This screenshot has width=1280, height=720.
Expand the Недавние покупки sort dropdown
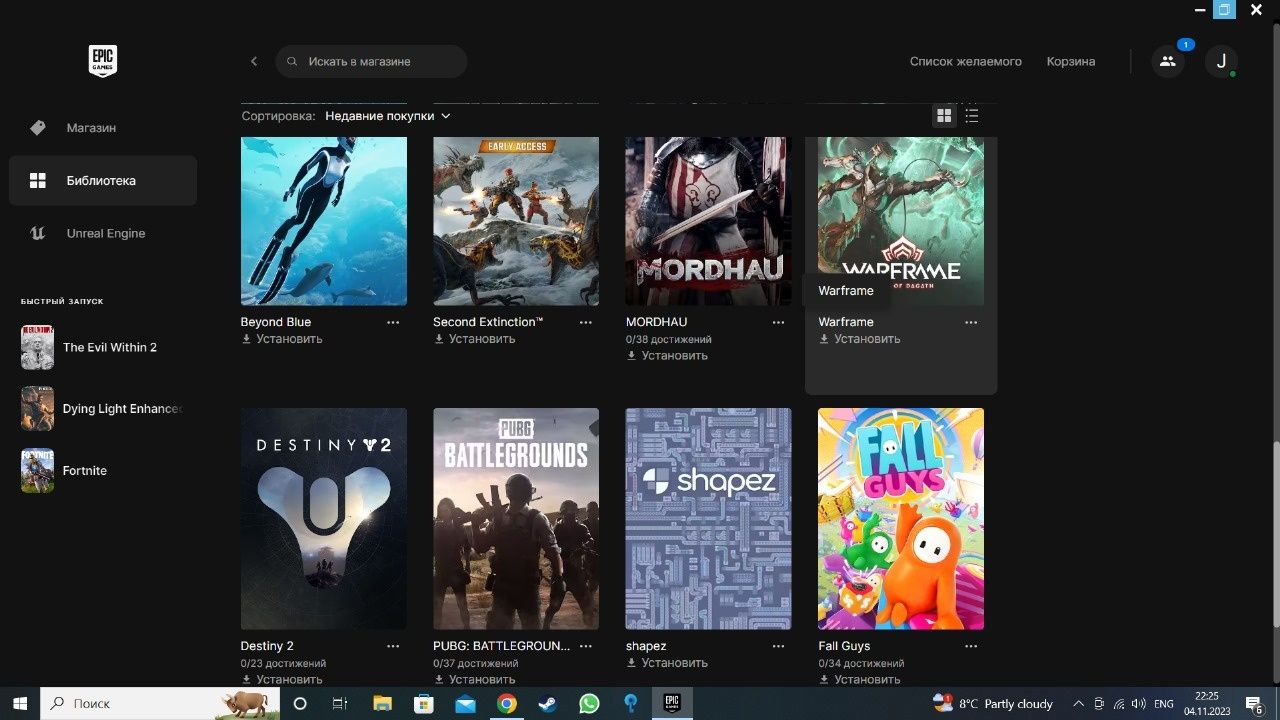point(388,116)
